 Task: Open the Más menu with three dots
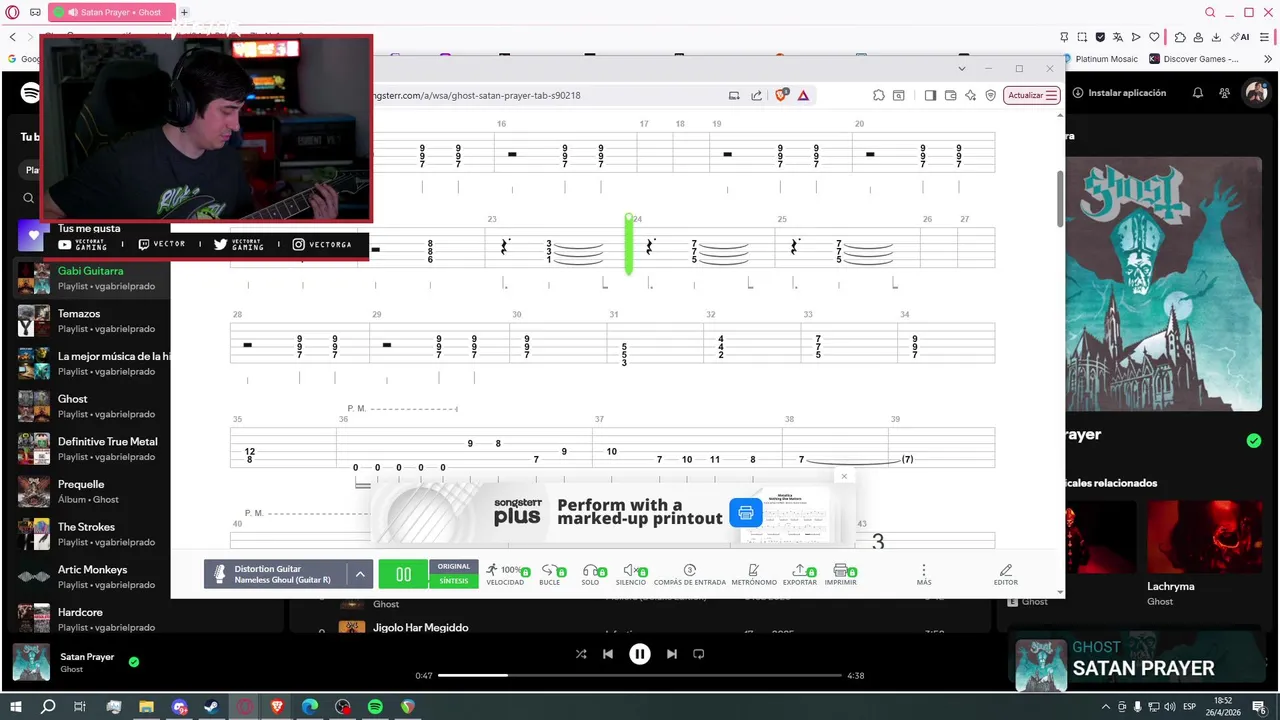click(923, 574)
